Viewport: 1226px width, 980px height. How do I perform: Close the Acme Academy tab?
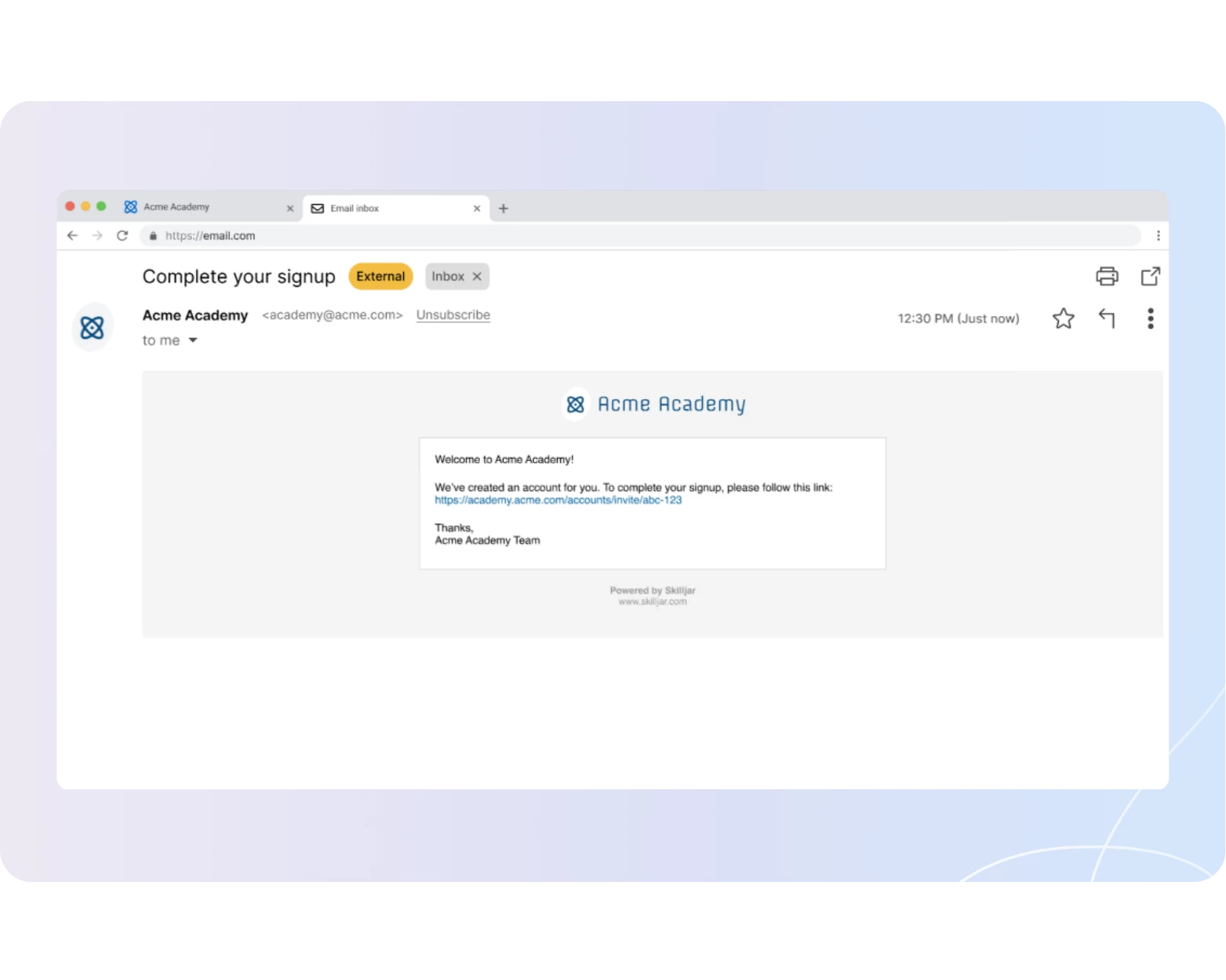click(290, 209)
